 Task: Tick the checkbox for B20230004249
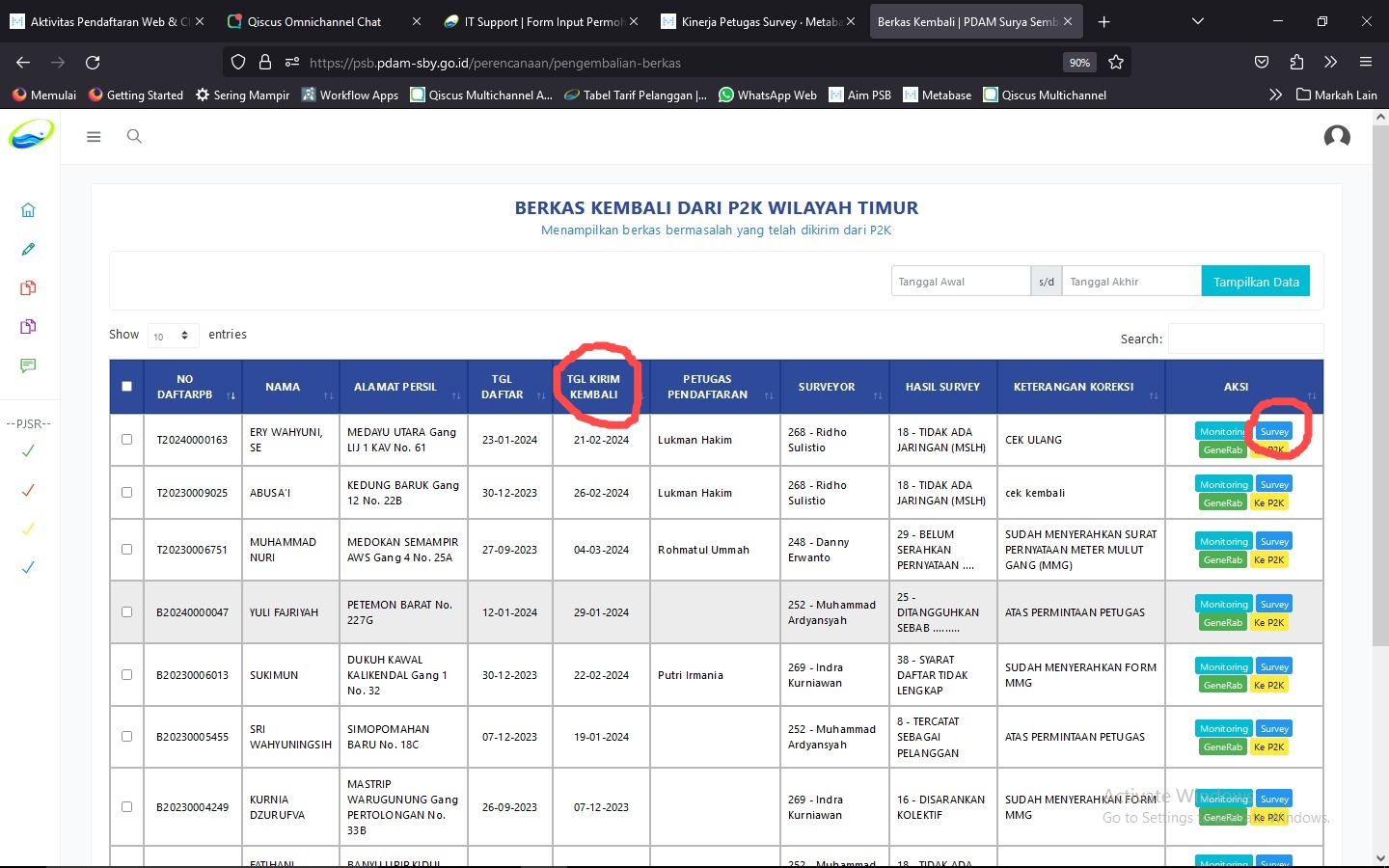(x=126, y=807)
